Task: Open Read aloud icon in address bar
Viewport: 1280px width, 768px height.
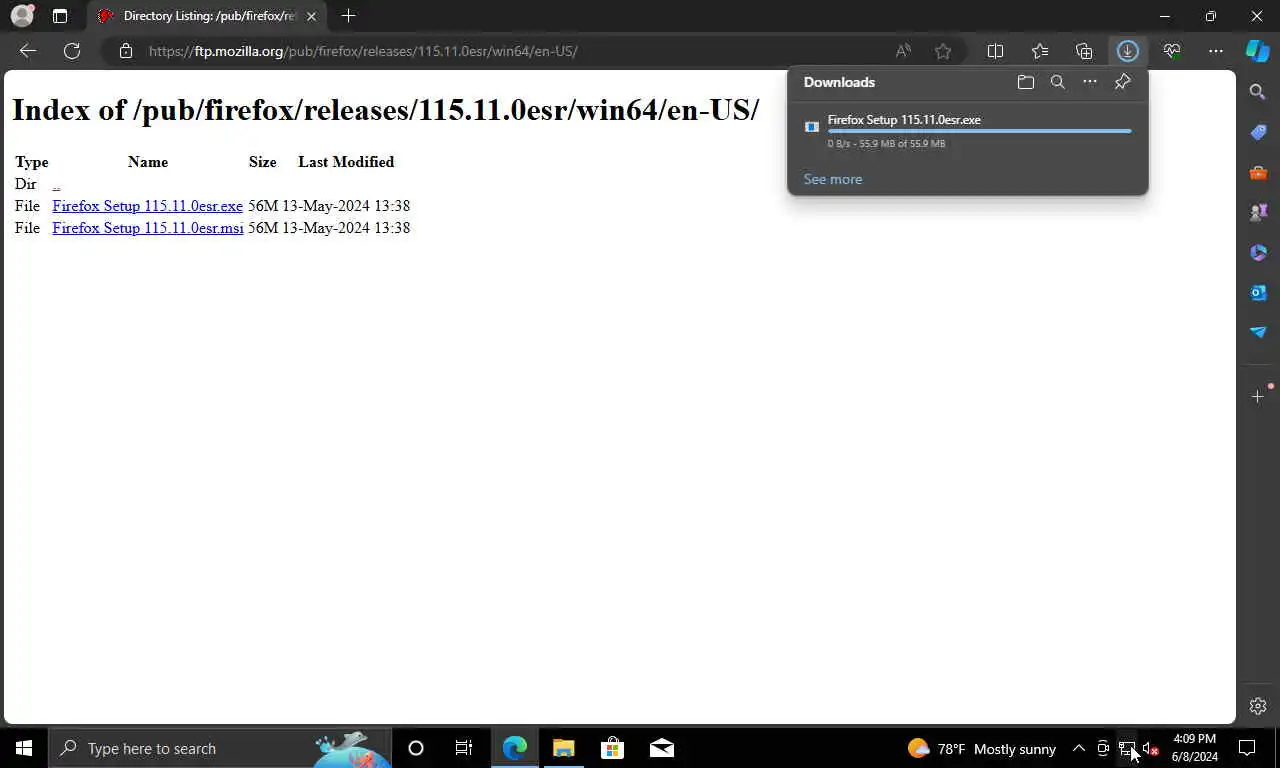Action: click(x=903, y=51)
